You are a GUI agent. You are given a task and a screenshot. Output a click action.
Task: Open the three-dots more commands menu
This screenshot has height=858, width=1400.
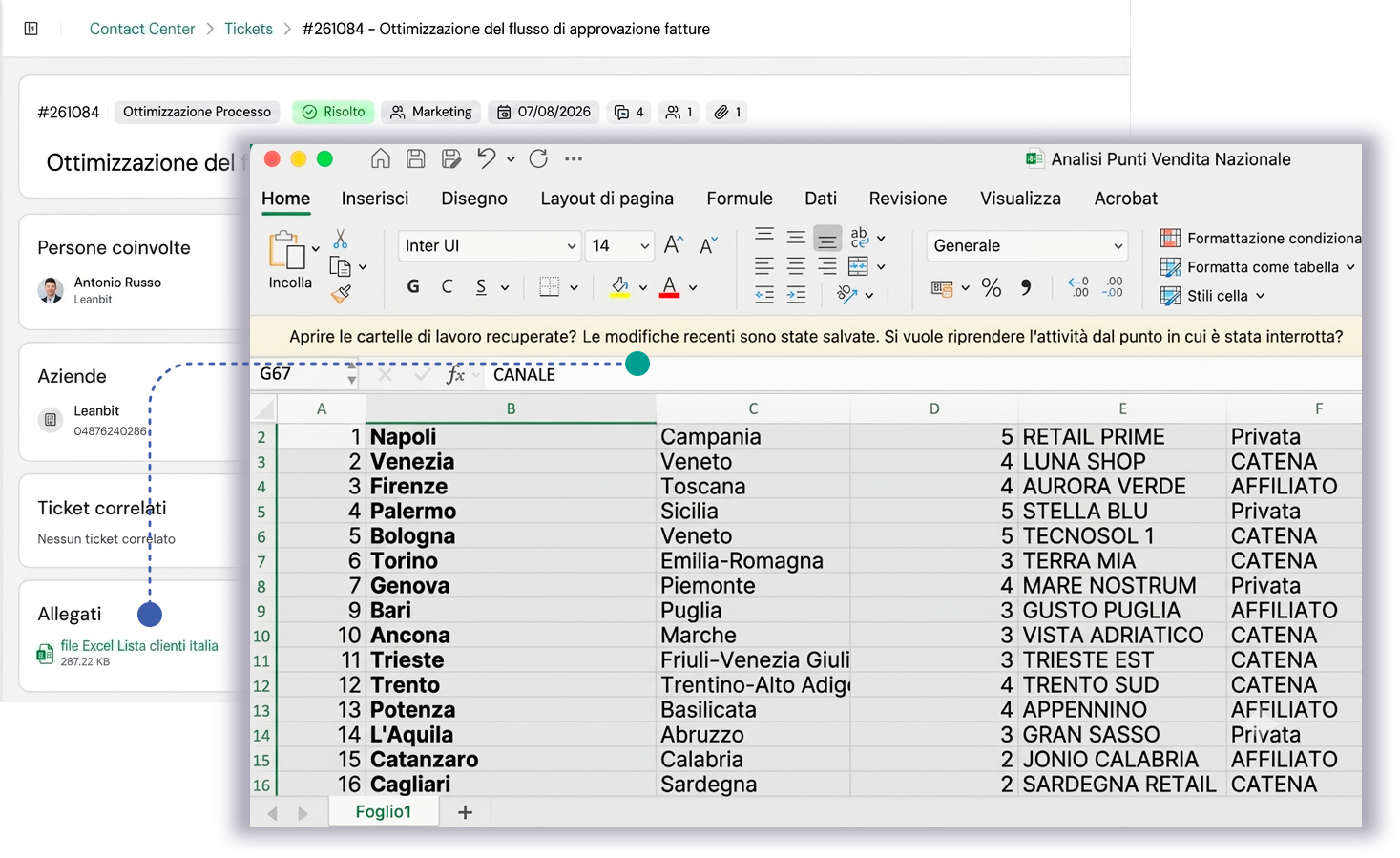[x=573, y=159]
